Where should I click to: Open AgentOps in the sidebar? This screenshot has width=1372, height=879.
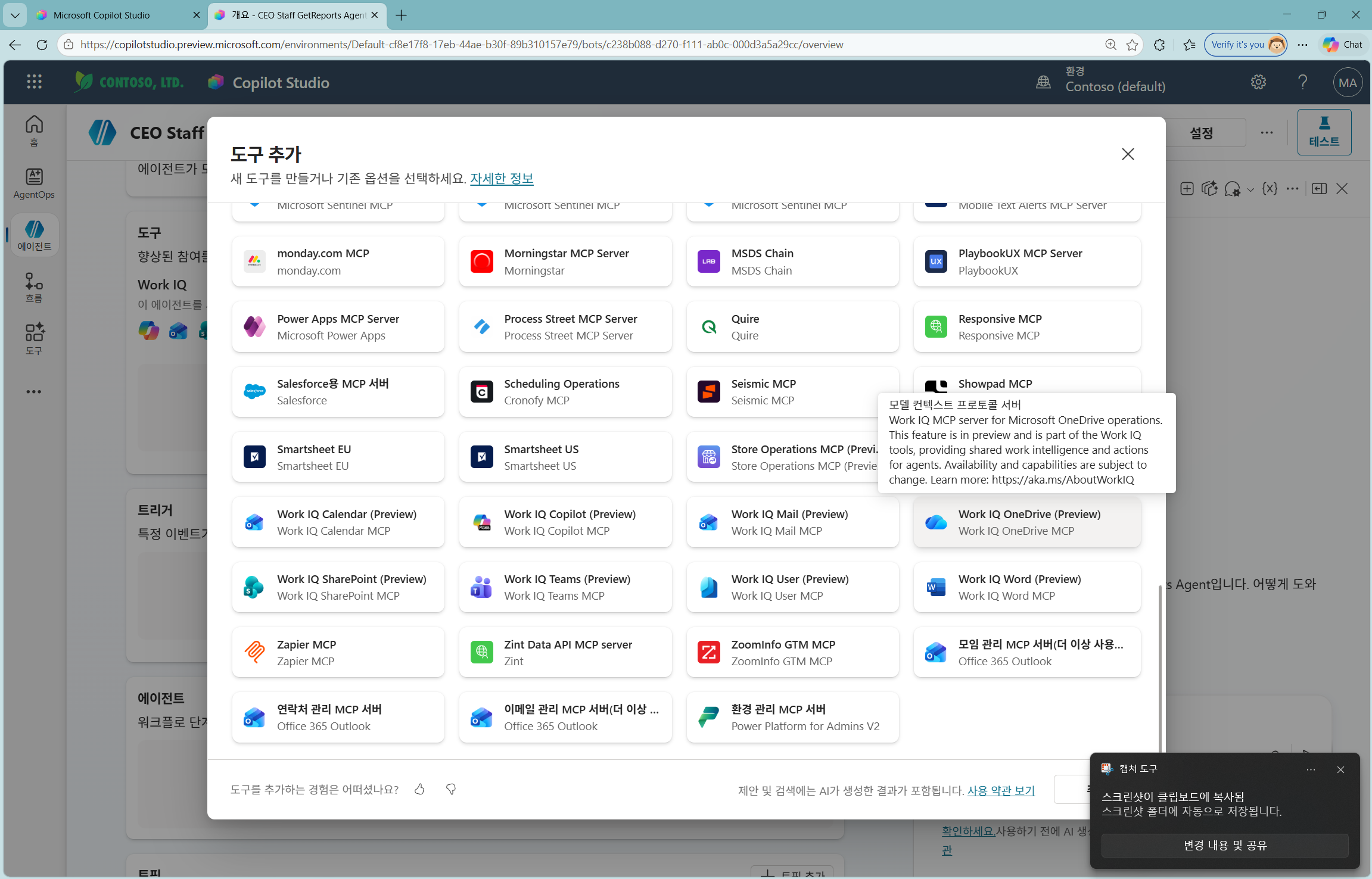(x=34, y=183)
